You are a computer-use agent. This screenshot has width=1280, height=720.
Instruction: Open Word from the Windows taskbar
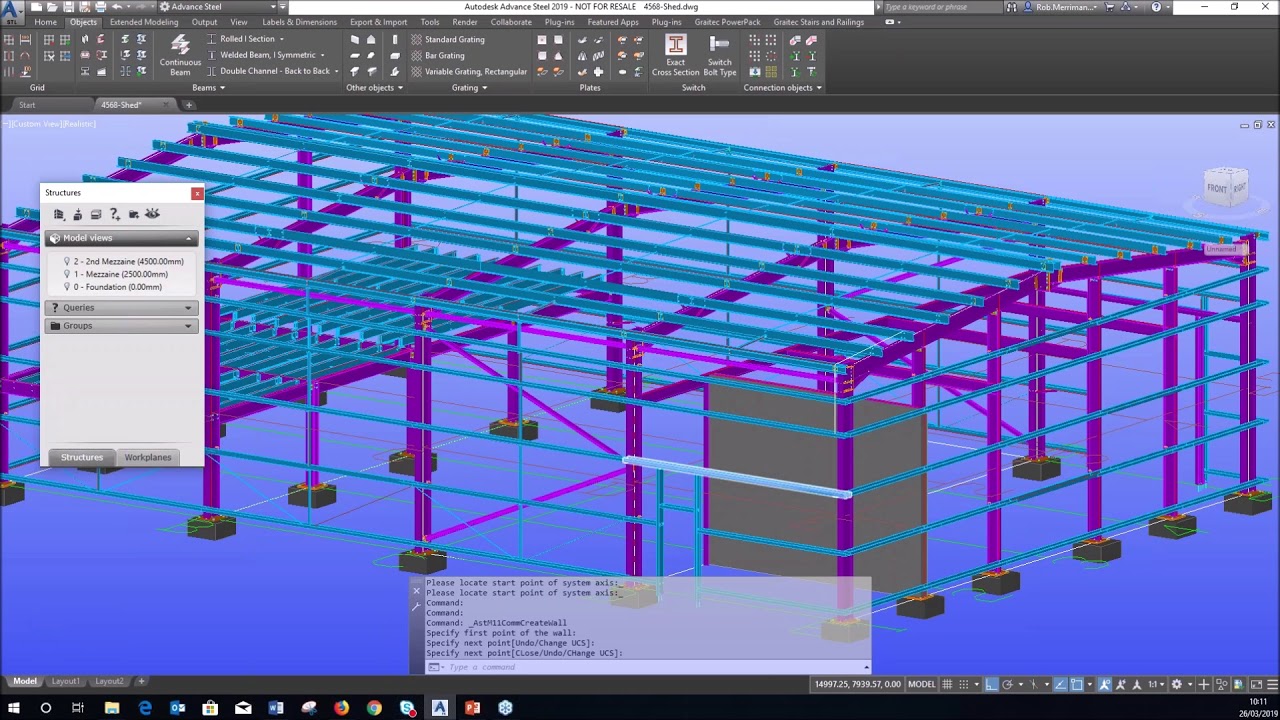[x=276, y=708]
